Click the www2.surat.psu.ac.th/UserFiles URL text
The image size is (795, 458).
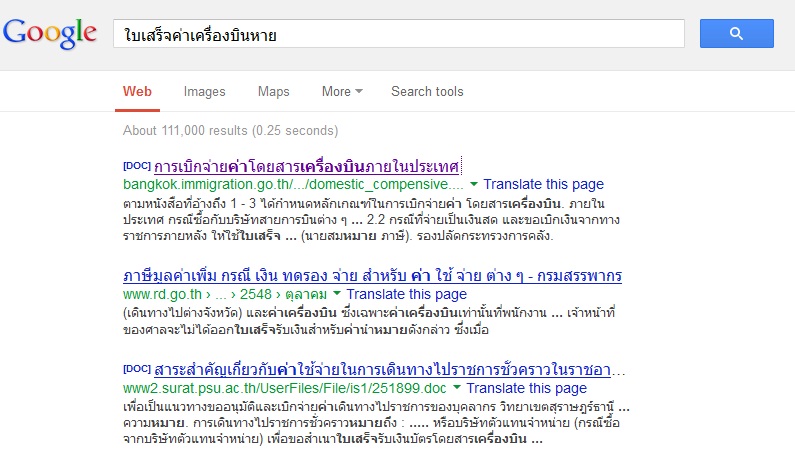[x=284, y=388]
